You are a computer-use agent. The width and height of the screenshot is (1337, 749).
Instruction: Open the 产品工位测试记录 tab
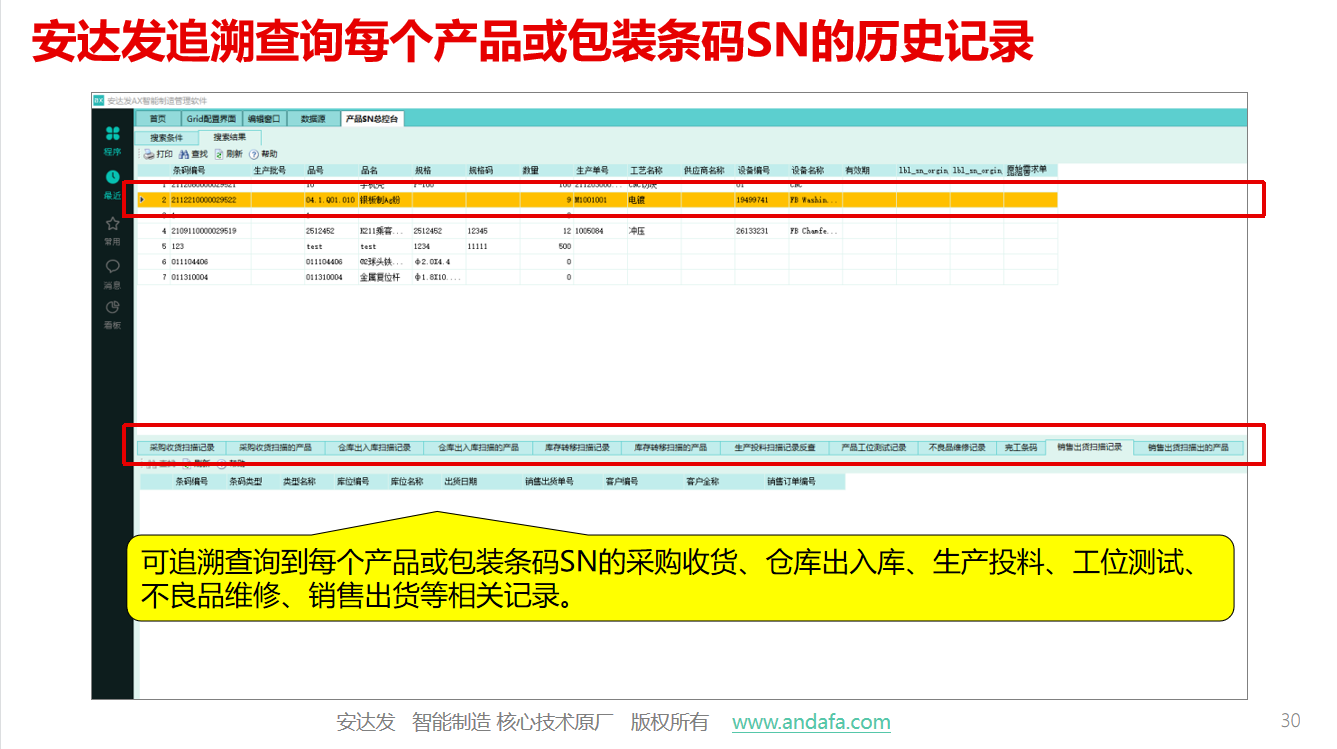[x=874, y=447]
